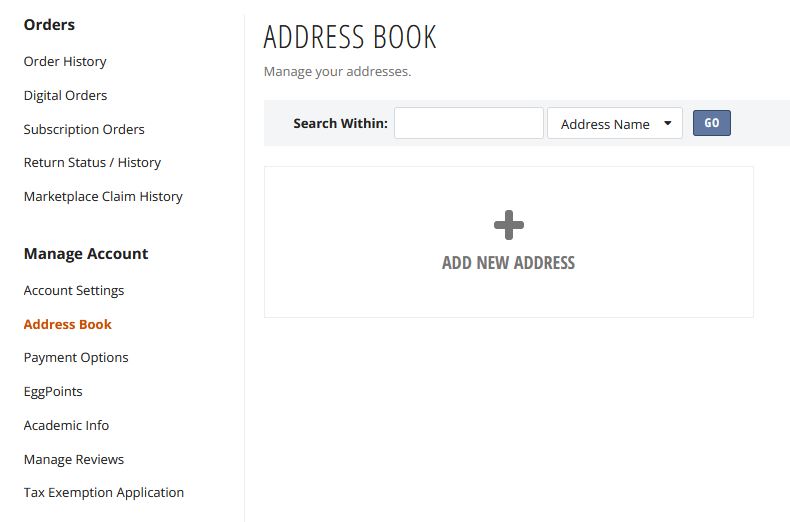Click the Manage Account section heading
This screenshot has height=522, width=790.
(x=86, y=254)
